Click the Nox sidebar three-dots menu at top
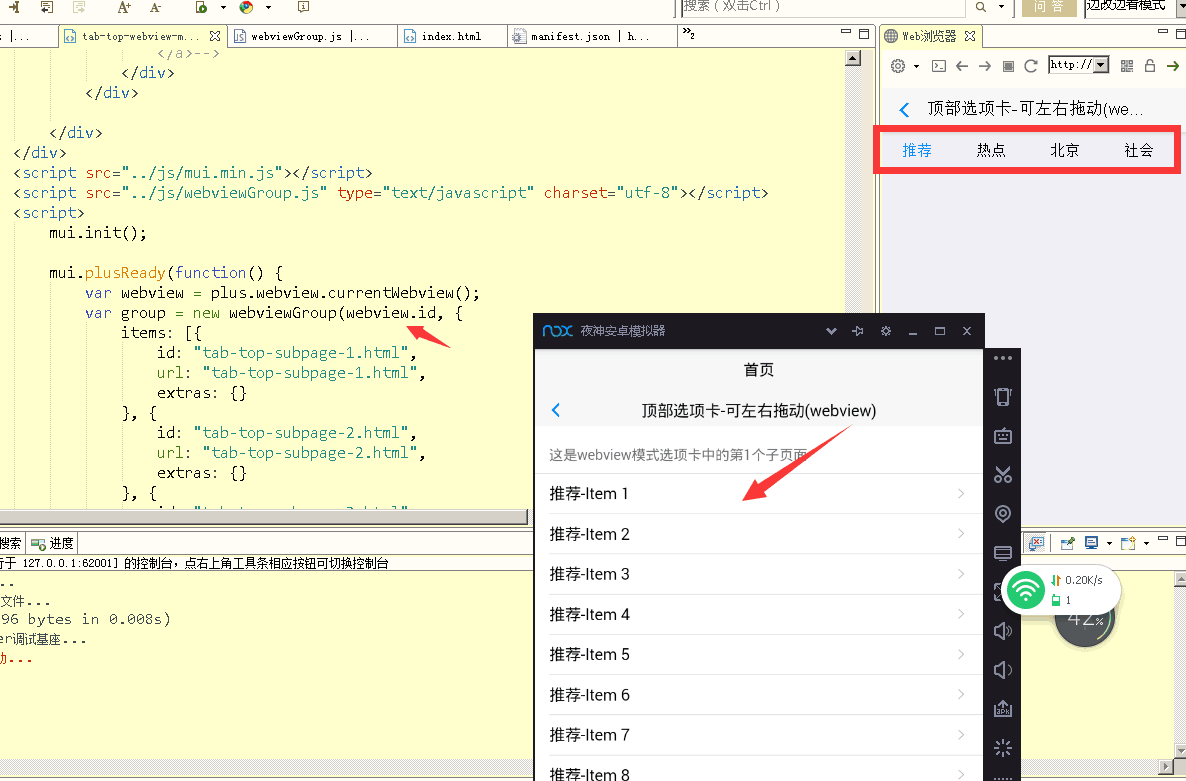The height and width of the screenshot is (781, 1186). (x=1002, y=358)
